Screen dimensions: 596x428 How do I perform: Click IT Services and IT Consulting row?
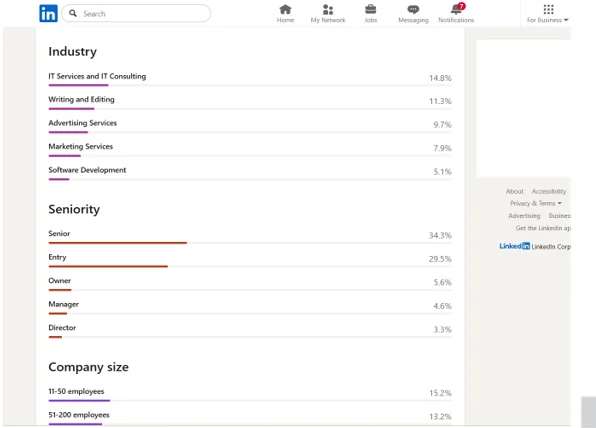coord(250,79)
